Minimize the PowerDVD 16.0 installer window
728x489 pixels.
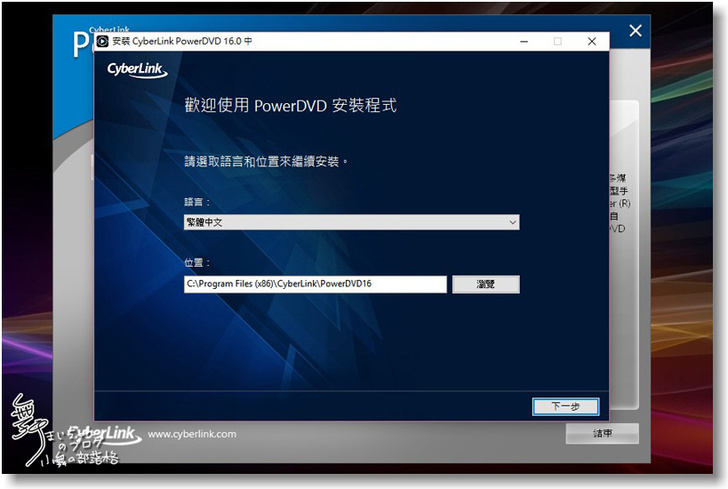coord(524,41)
